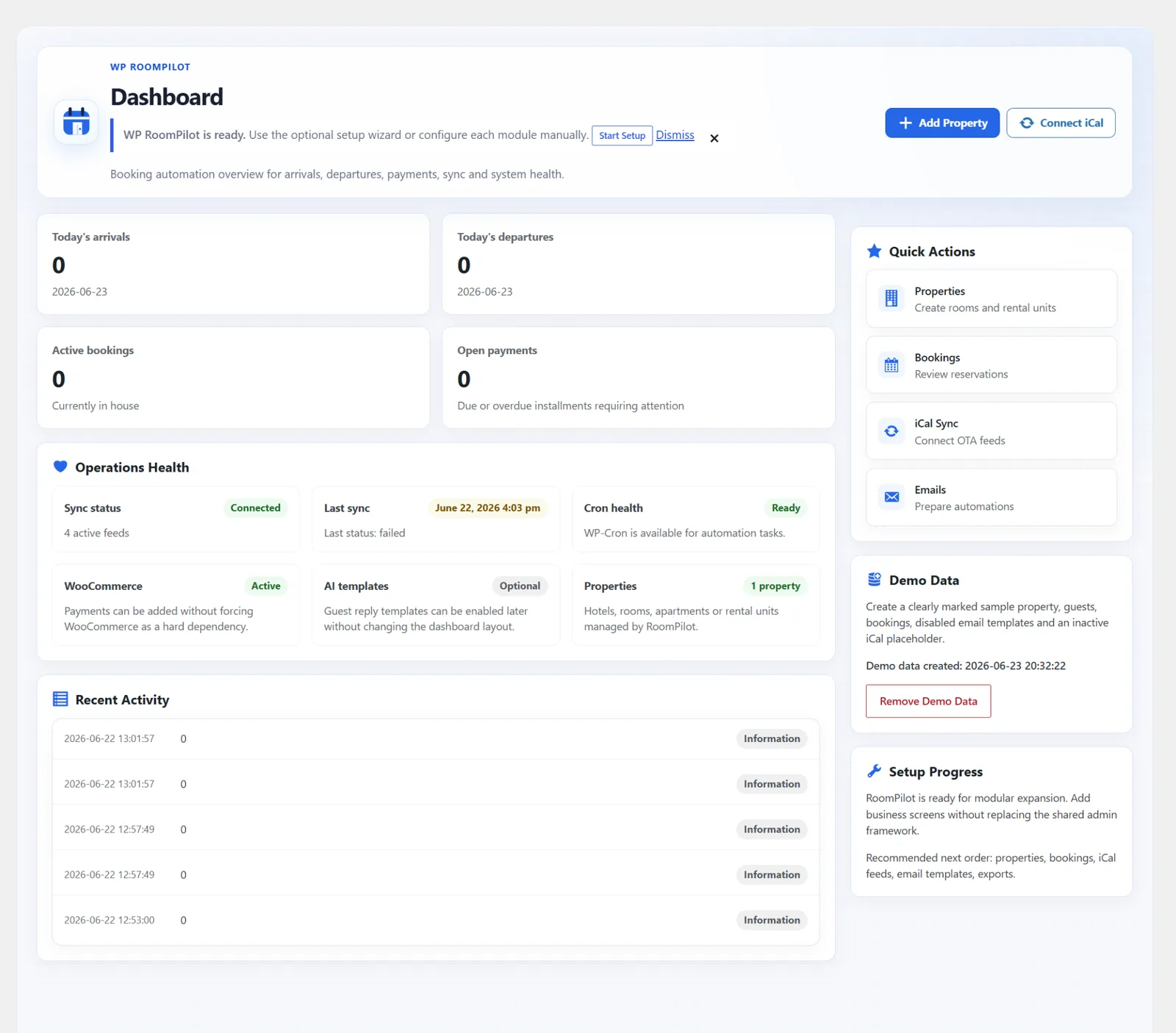Click the sync icon in Connect iCal
The width and height of the screenshot is (1176, 1033).
click(1027, 123)
